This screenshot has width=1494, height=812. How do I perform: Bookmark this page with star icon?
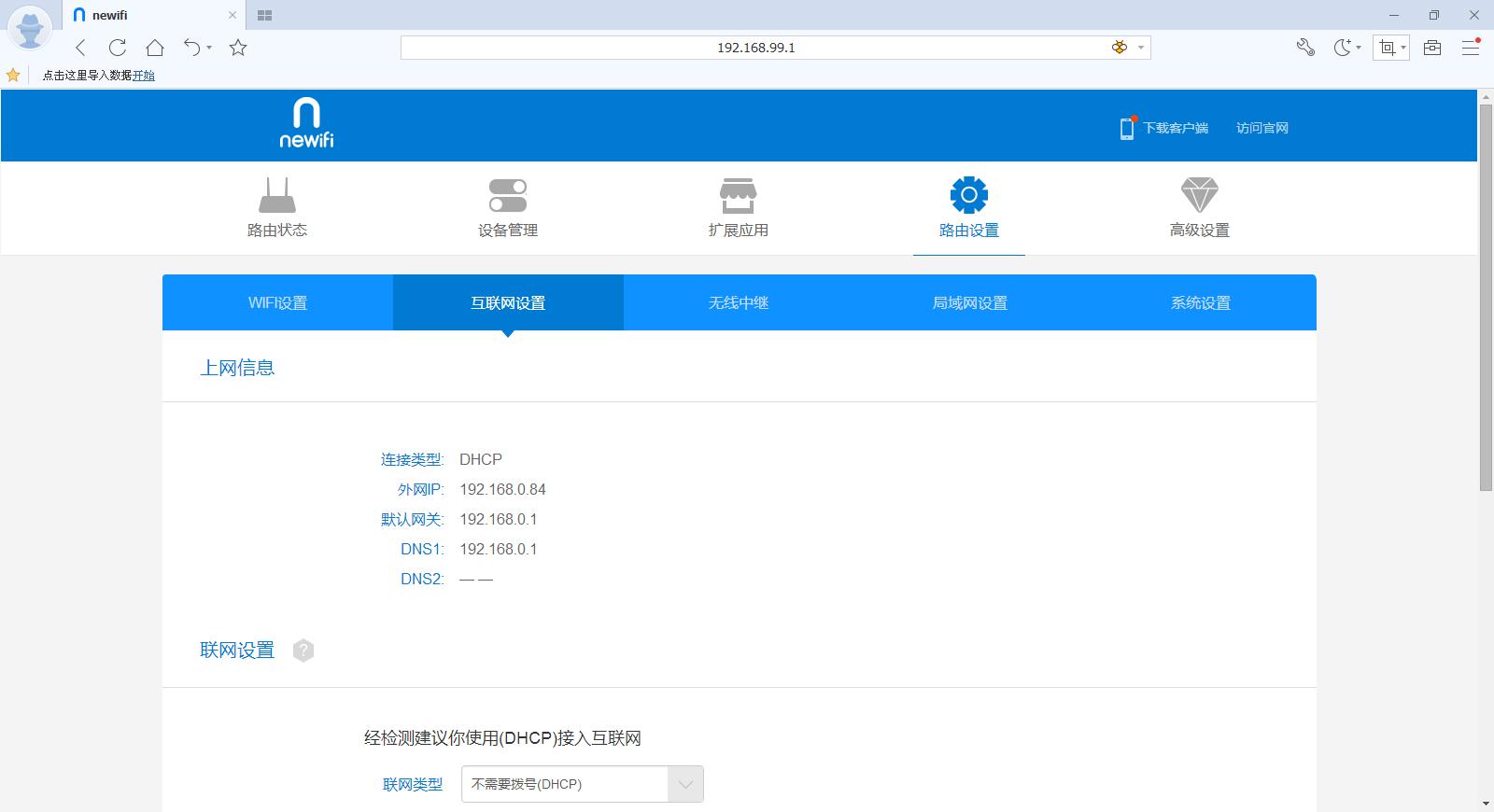(238, 48)
